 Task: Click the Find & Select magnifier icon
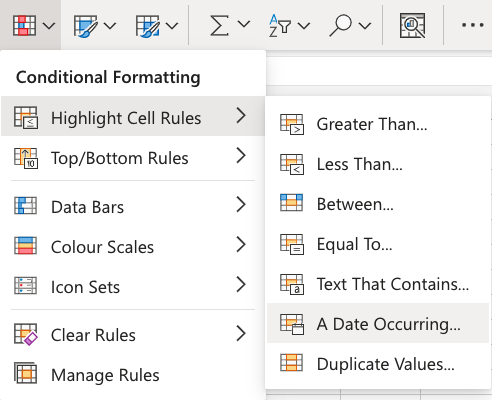coord(340,25)
